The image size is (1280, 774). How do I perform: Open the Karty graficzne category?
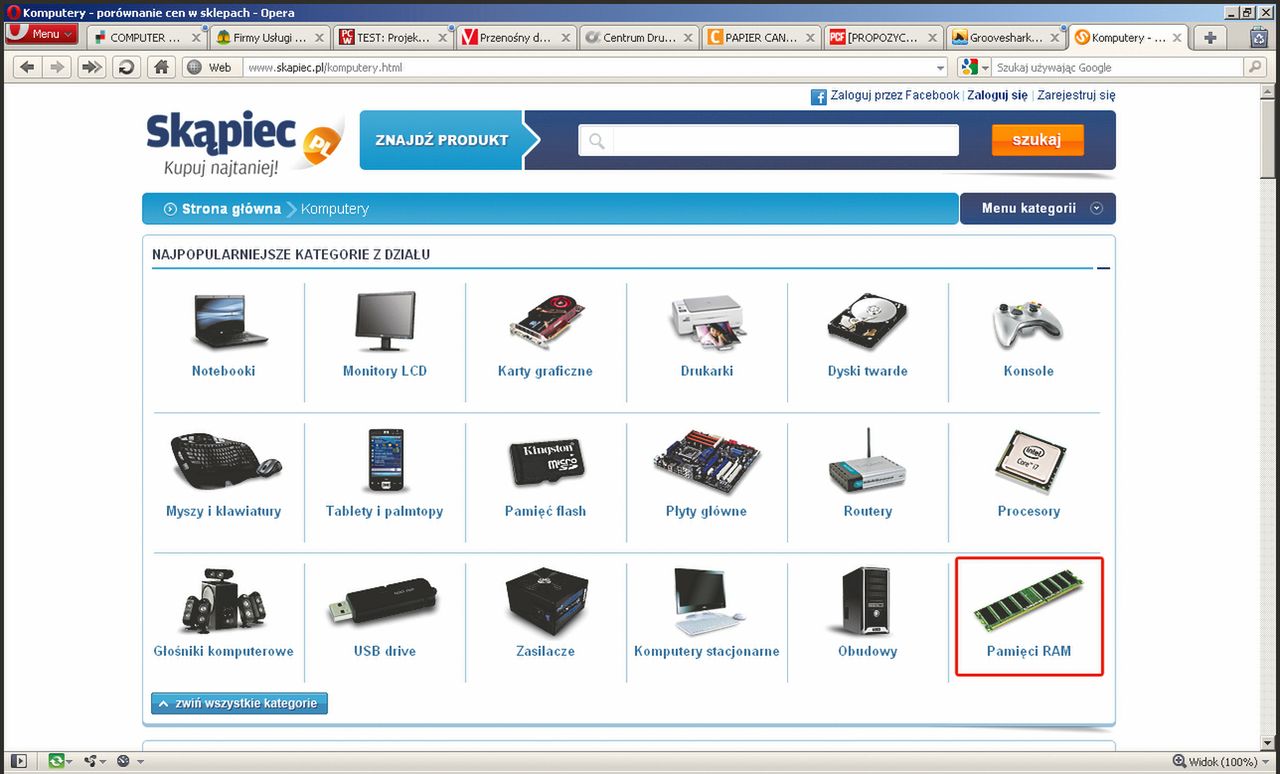pyautogui.click(x=545, y=335)
